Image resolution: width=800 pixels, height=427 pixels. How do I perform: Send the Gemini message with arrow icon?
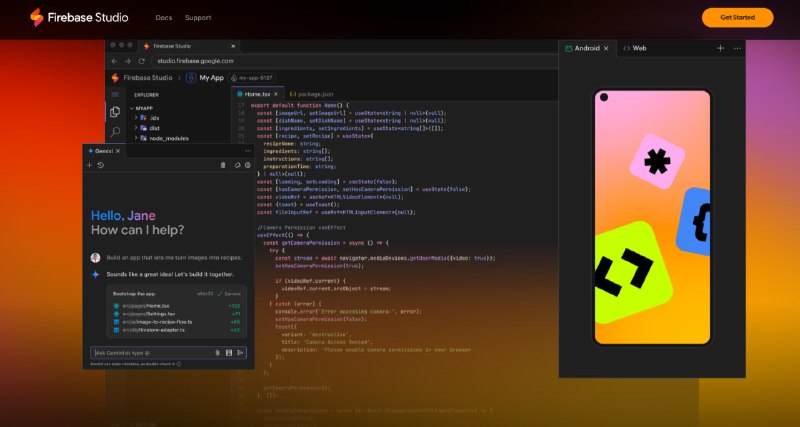point(240,353)
